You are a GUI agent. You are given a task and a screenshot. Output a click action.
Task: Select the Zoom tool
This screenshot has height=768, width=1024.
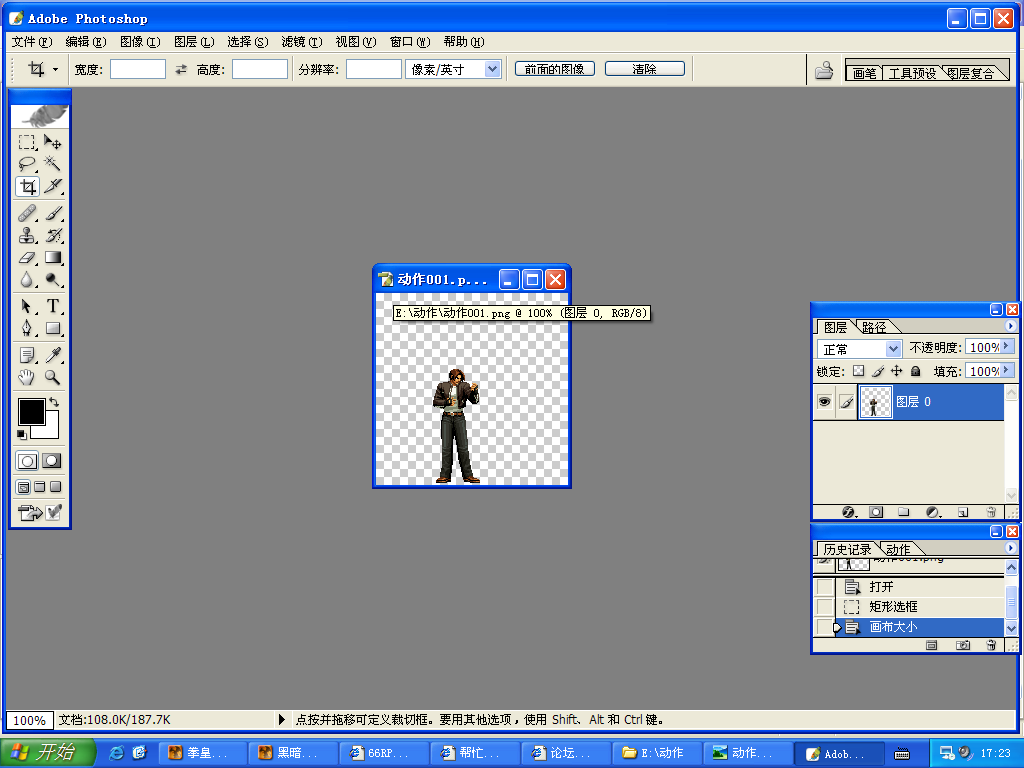pos(53,377)
